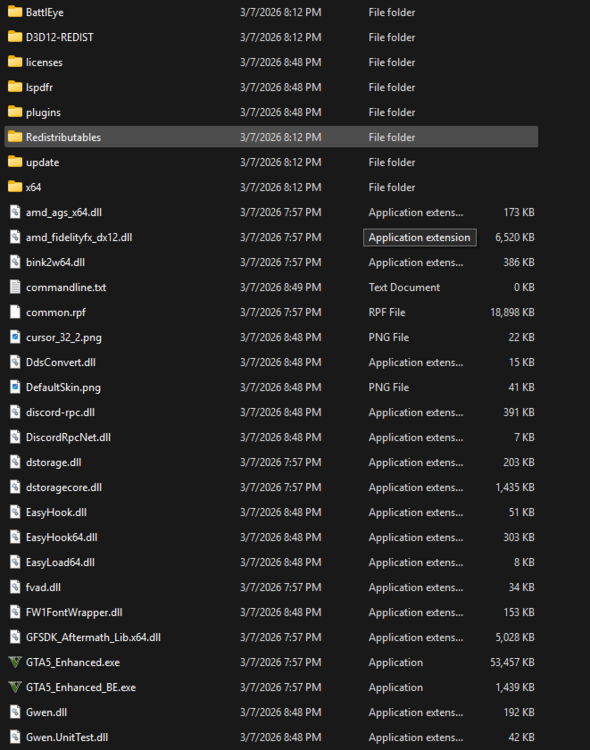Click the update folder name
This screenshot has width=590, height=750.
tap(43, 162)
